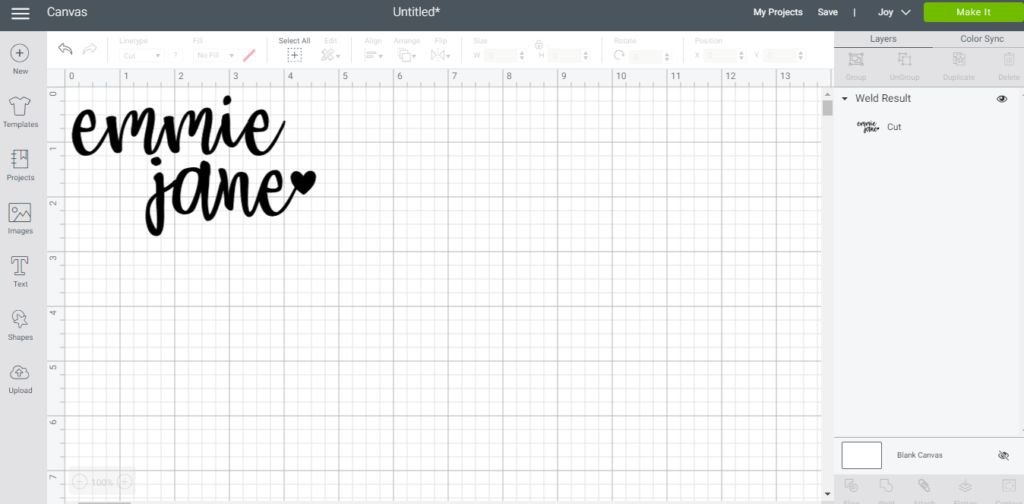Click the Rotate icon
Image resolution: width=1024 pixels, height=504 pixels.
point(619,55)
